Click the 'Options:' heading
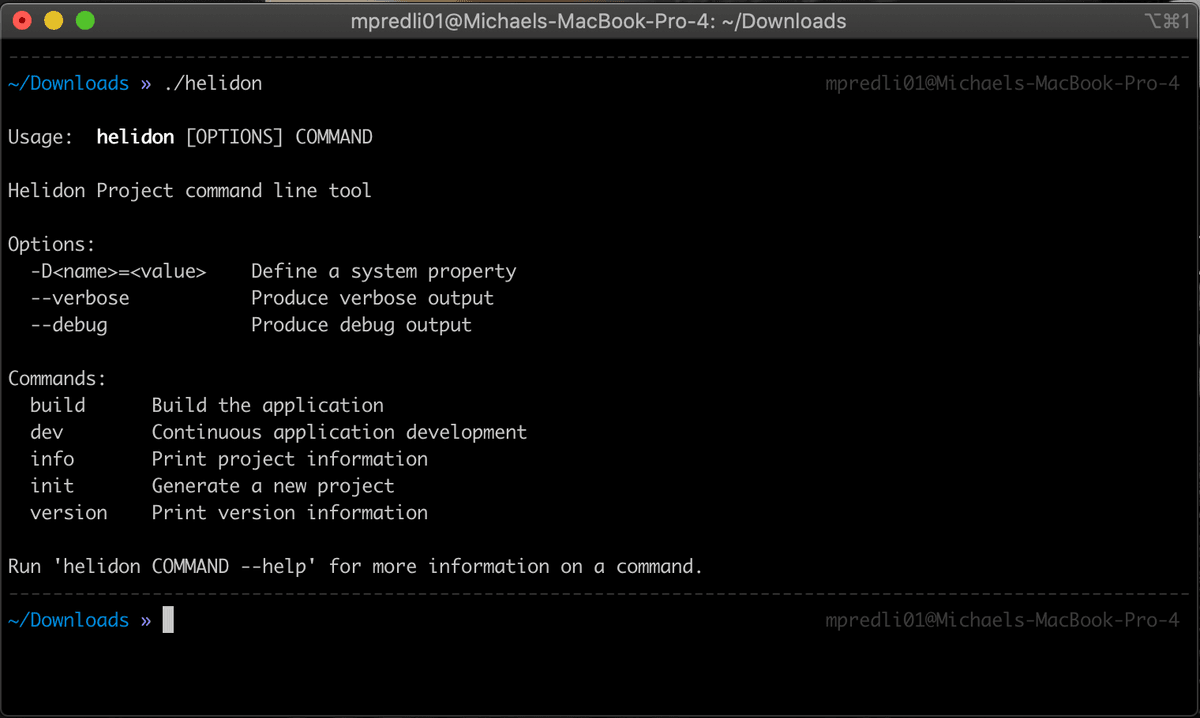This screenshot has height=718, width=1200. click(x=51, y=244)
